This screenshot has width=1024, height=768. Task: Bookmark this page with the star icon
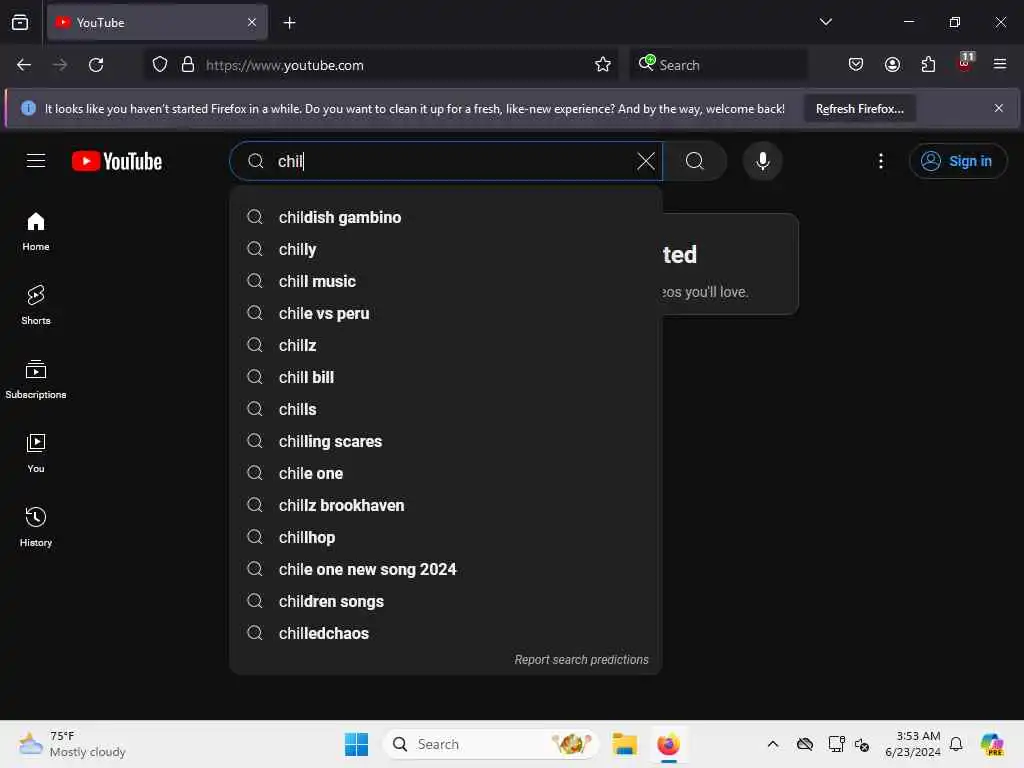point(603,65)
